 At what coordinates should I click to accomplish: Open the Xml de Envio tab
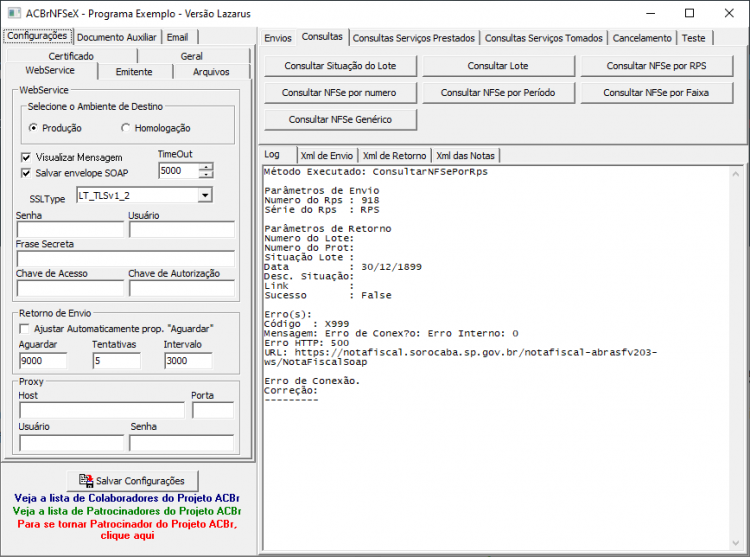327,156
